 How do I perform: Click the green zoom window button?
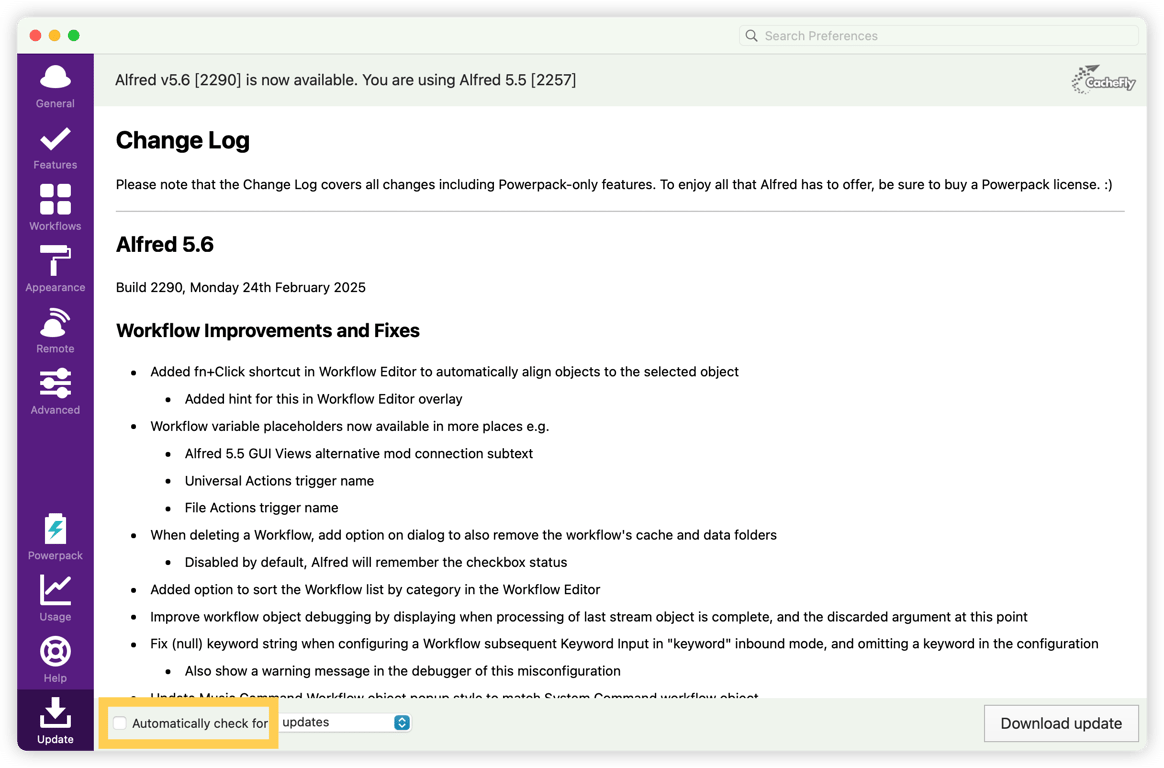pyautogui.click(x=73, y=35)
